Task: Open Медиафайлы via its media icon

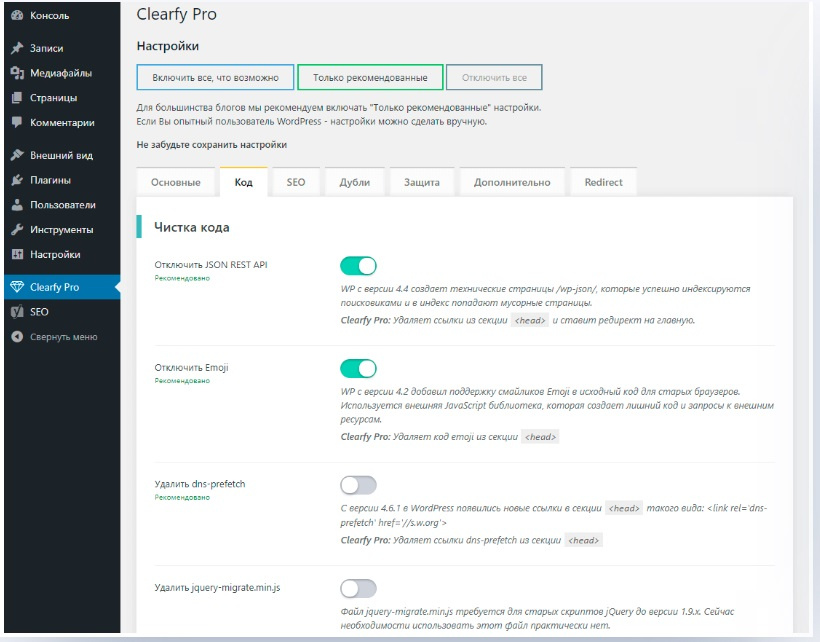Action: [x=17, y=73]
